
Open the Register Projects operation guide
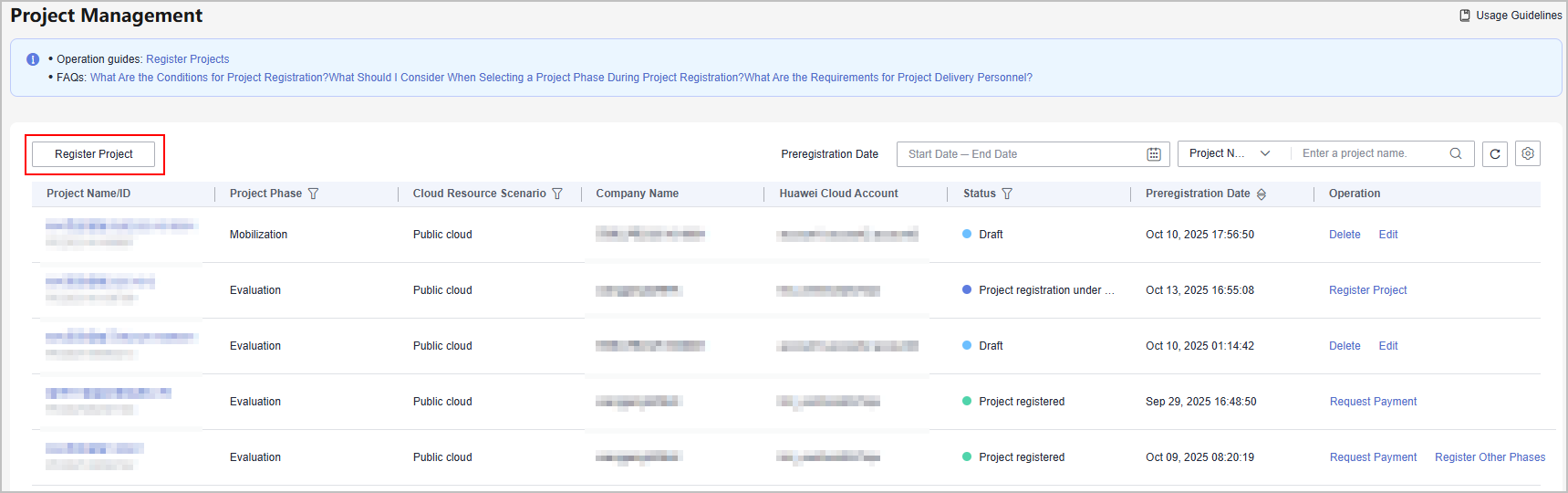(x=187, y=59)
